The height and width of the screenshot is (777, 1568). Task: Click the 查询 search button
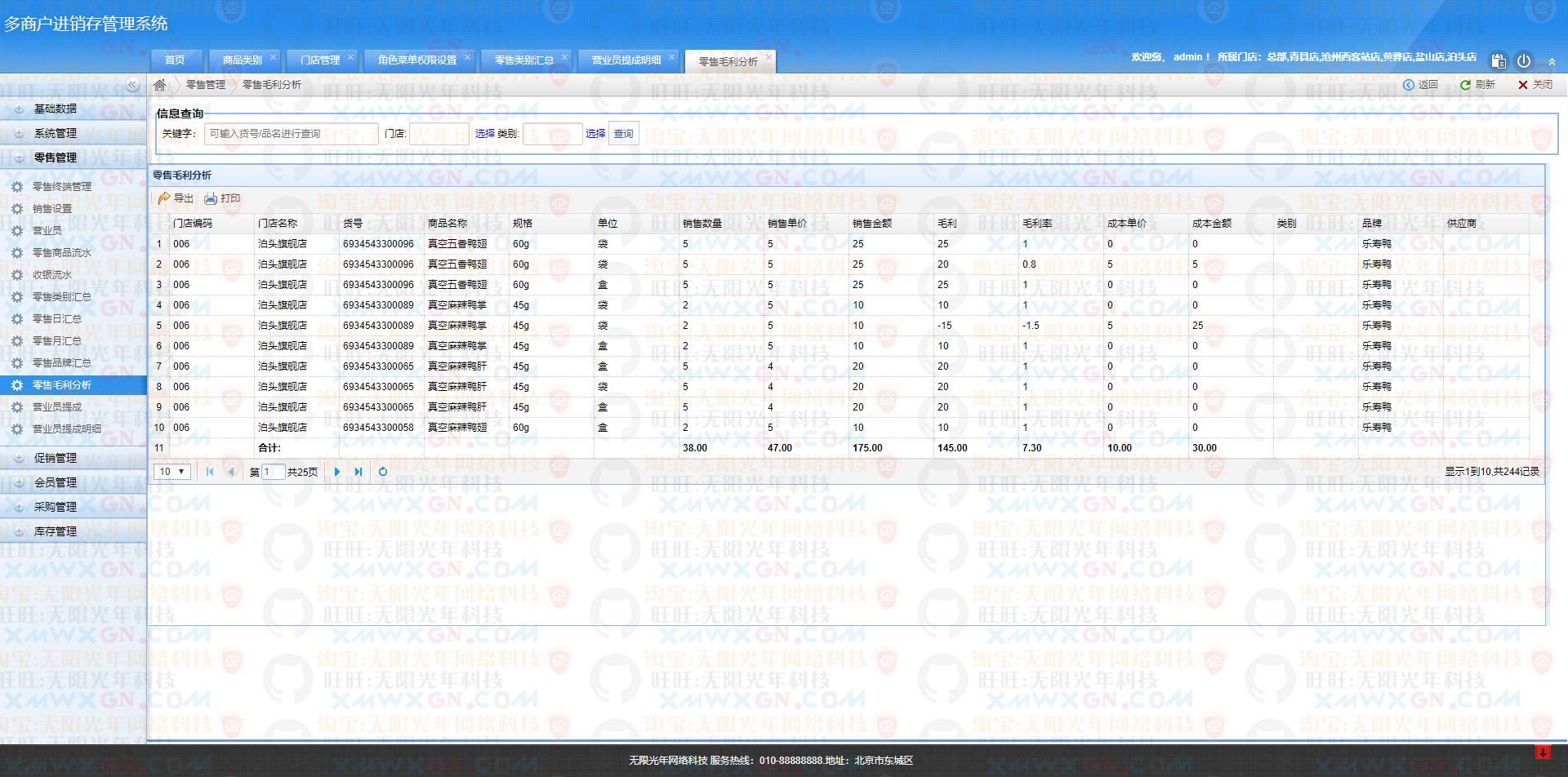[x=624, y=134]
